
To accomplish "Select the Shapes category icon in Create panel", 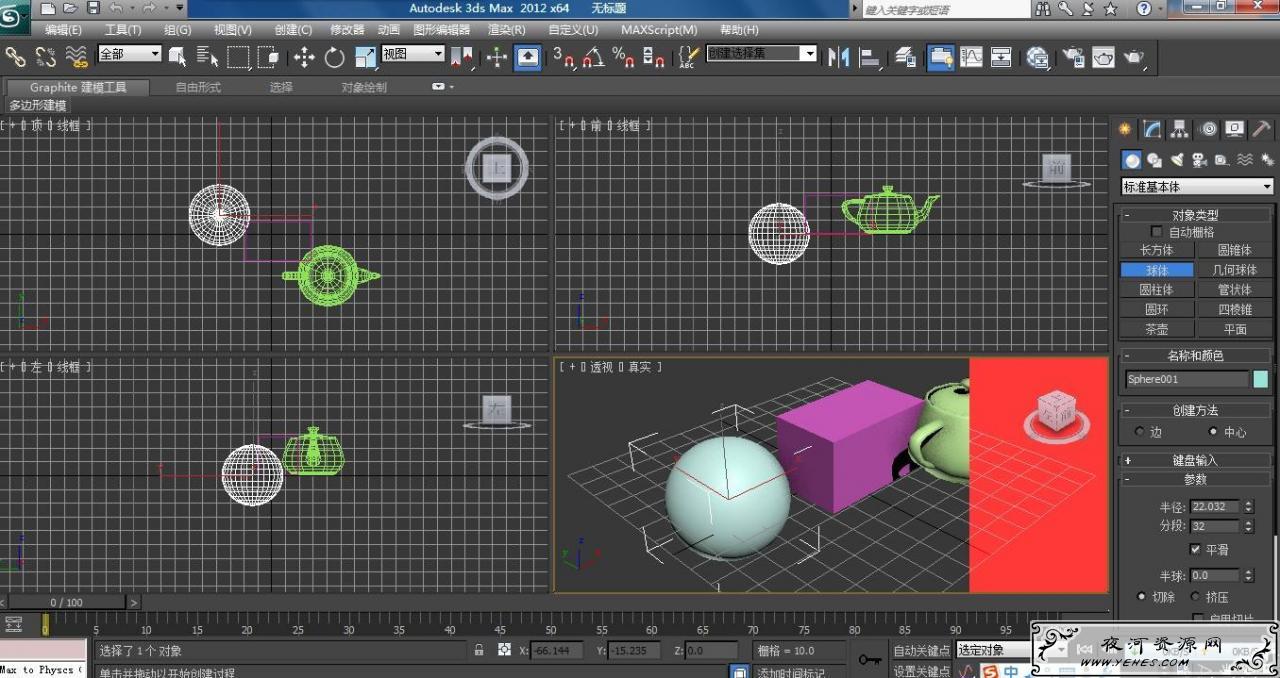I will [1154, 160].
